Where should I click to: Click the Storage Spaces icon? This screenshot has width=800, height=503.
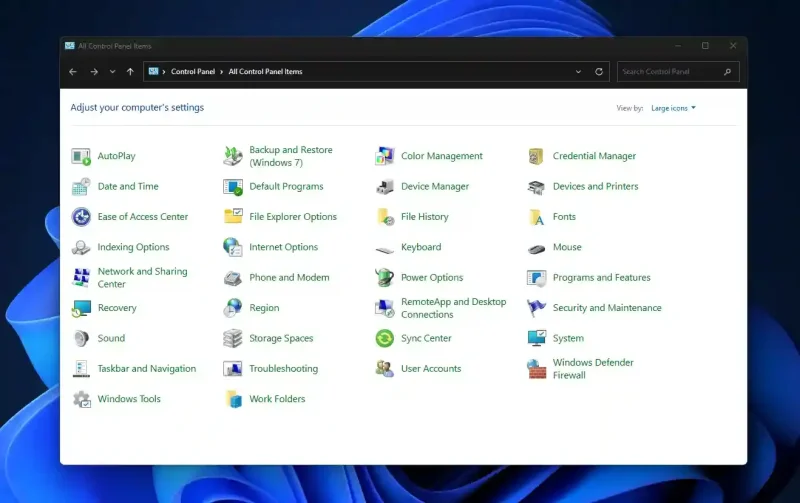point(233,338)
